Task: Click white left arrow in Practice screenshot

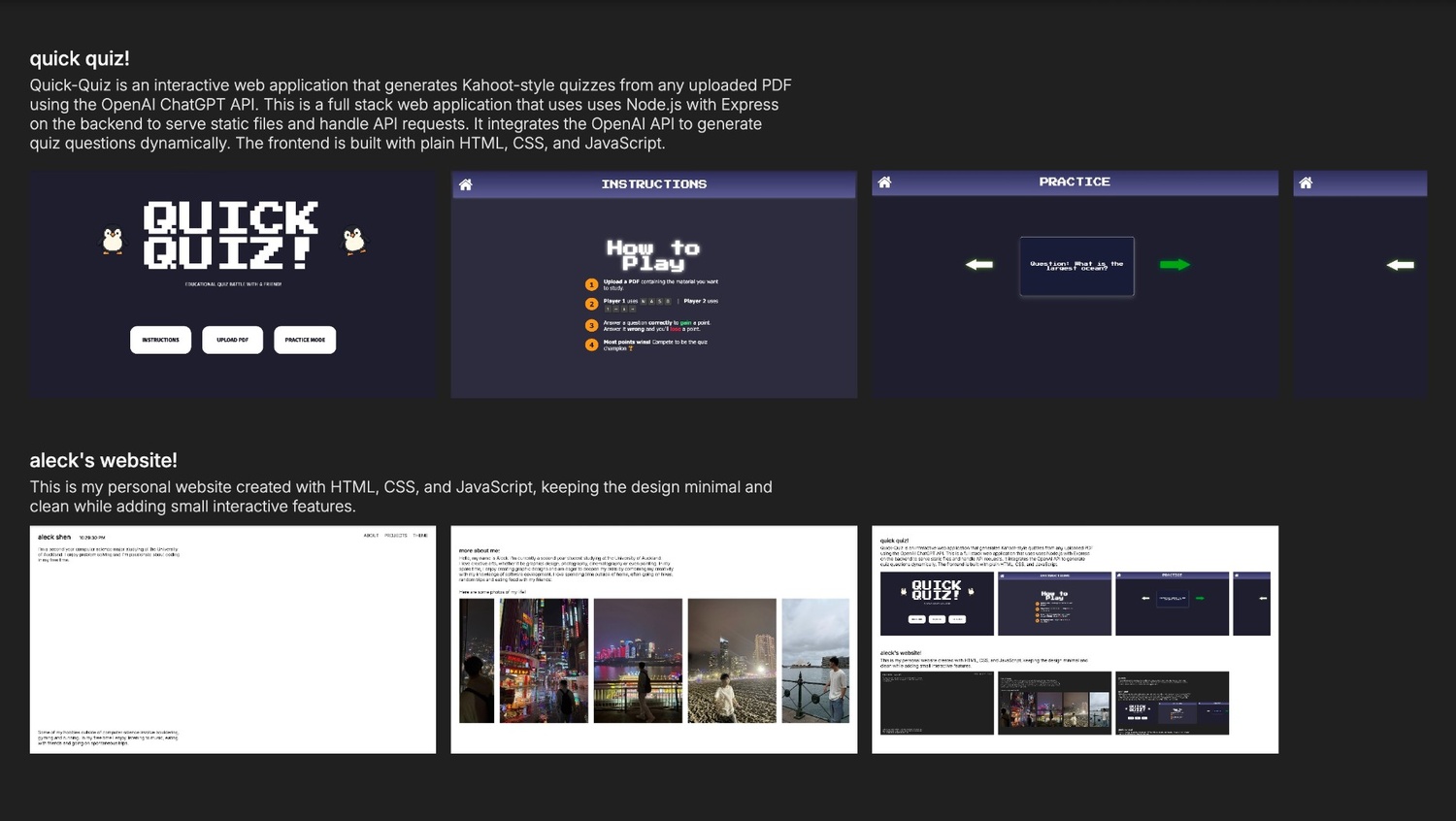Action: tap(979, 264)
